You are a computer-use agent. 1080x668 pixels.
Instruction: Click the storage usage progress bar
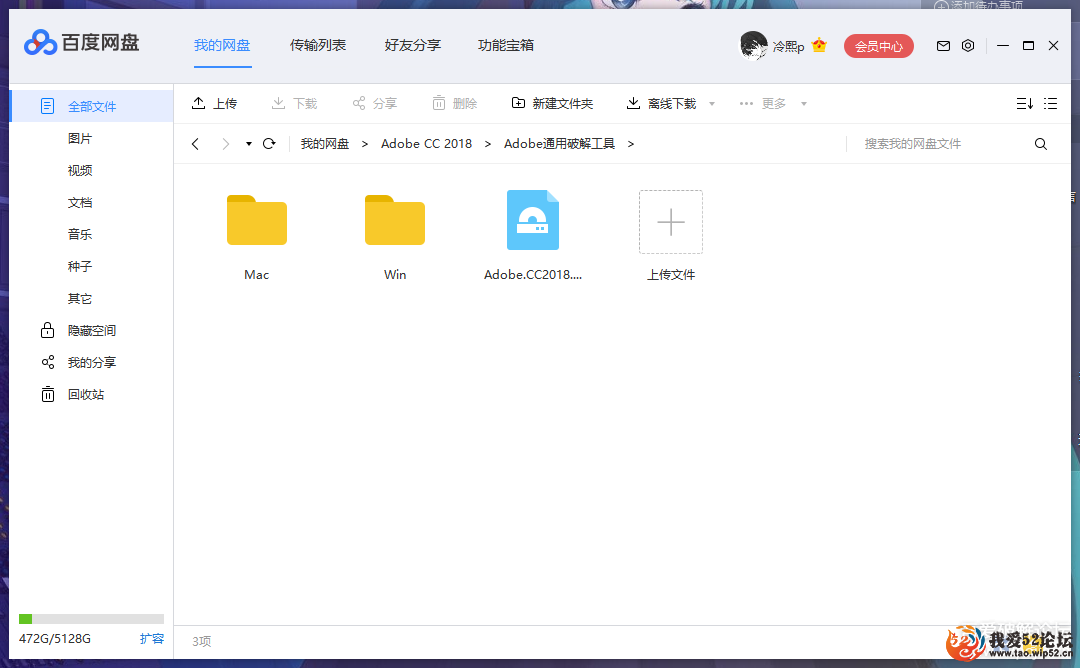click(x=91, y=618)
